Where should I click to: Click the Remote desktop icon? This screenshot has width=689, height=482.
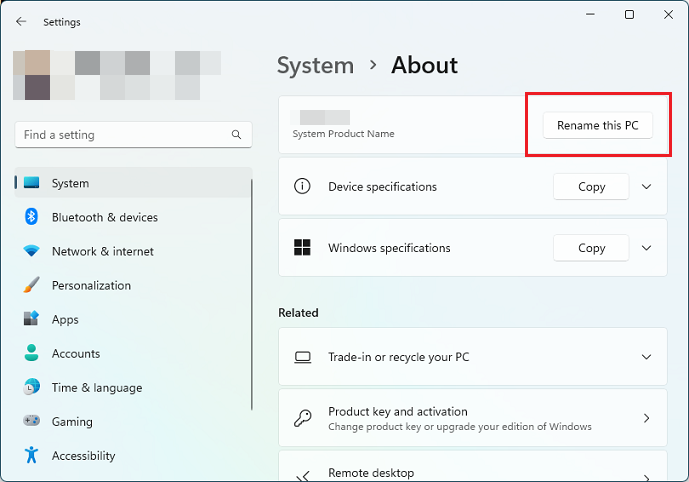point(302,477)
